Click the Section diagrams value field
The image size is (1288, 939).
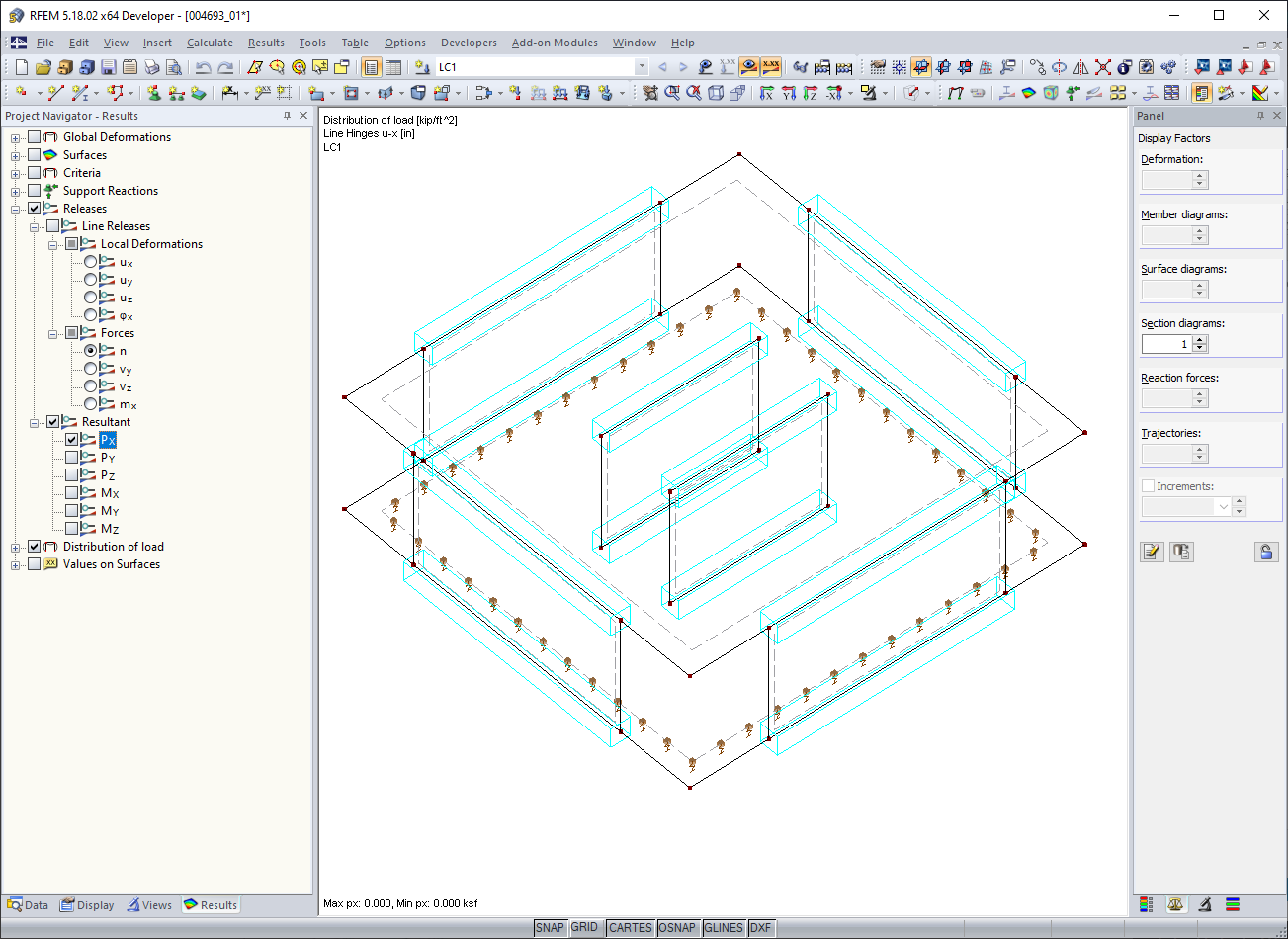click(1166, 344)
